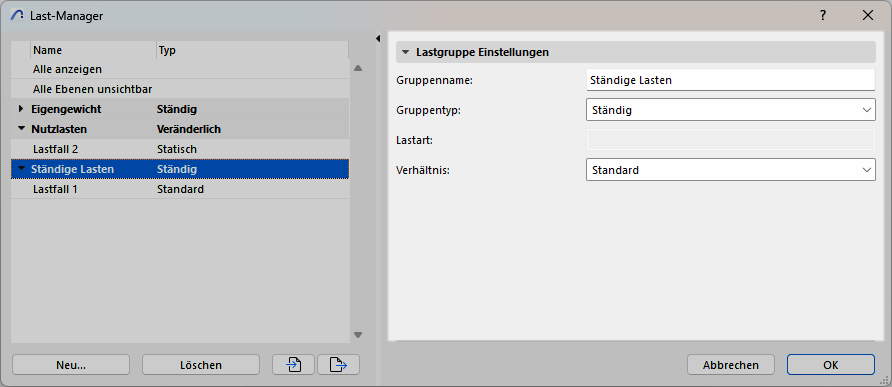Collapse the Ständige Lasten group

pyautogui.click(x=22, y=169)
